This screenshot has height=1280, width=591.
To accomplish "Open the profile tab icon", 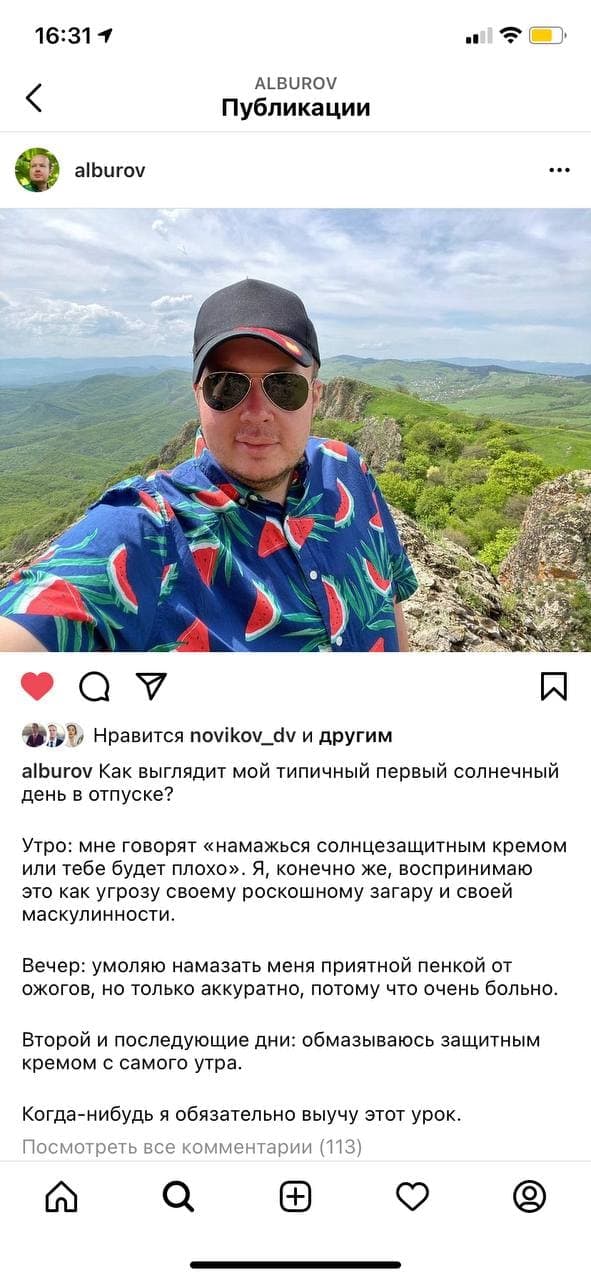I will pyautogui.click(x=529, y=1196).
